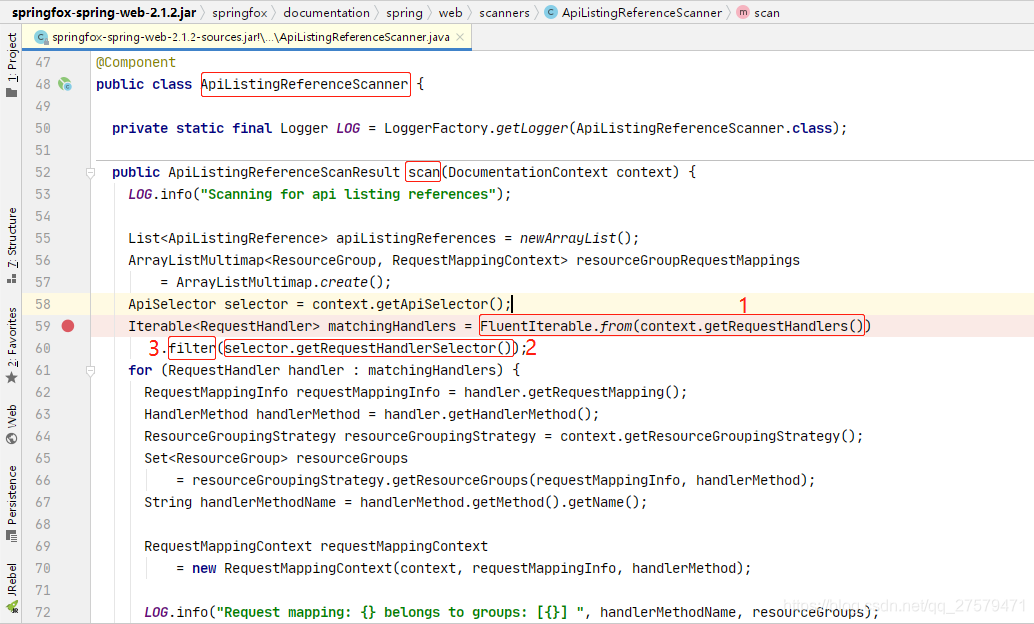Click ApiListingReferenceScanner in breadcrumb
Viewport: 1034px width, 624px height.
(x=642, y=13)
